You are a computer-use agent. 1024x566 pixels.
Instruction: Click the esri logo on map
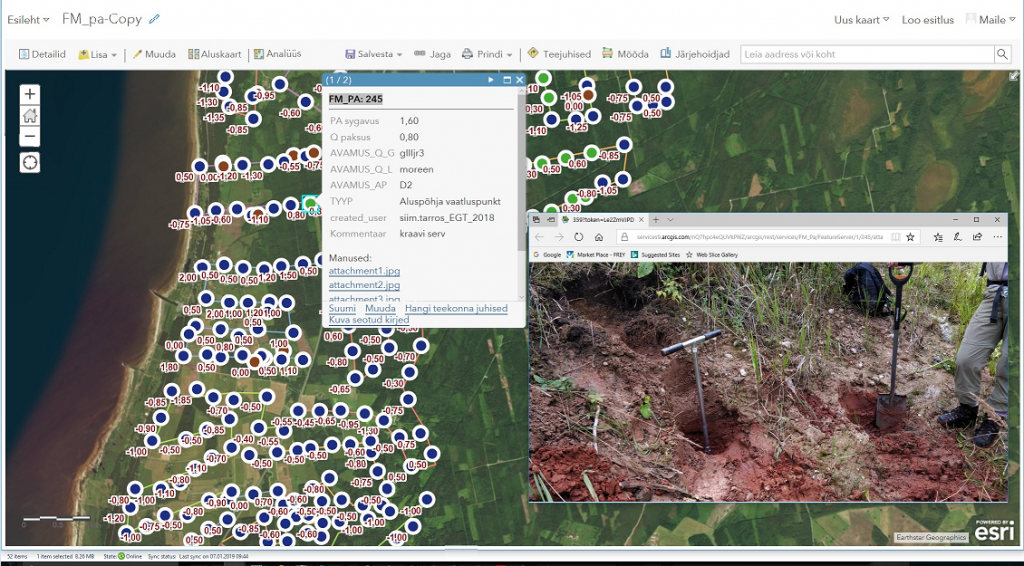tap(994, 530)
